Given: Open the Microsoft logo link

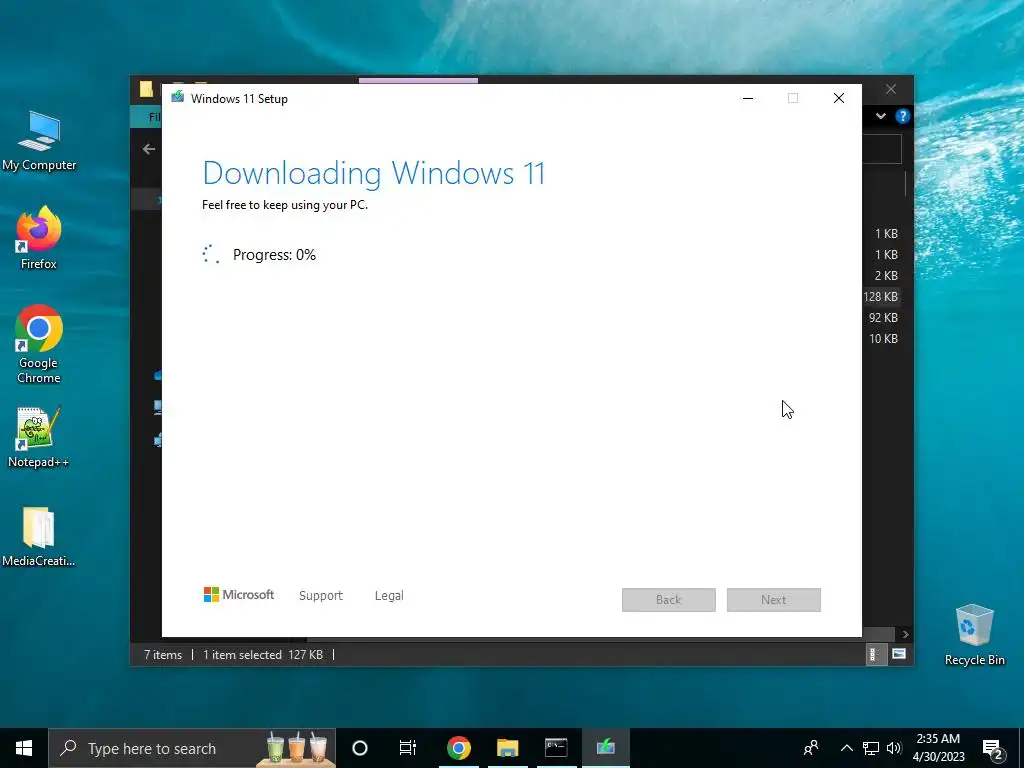Looking at the screenshot, I should (x=238, y=595).
